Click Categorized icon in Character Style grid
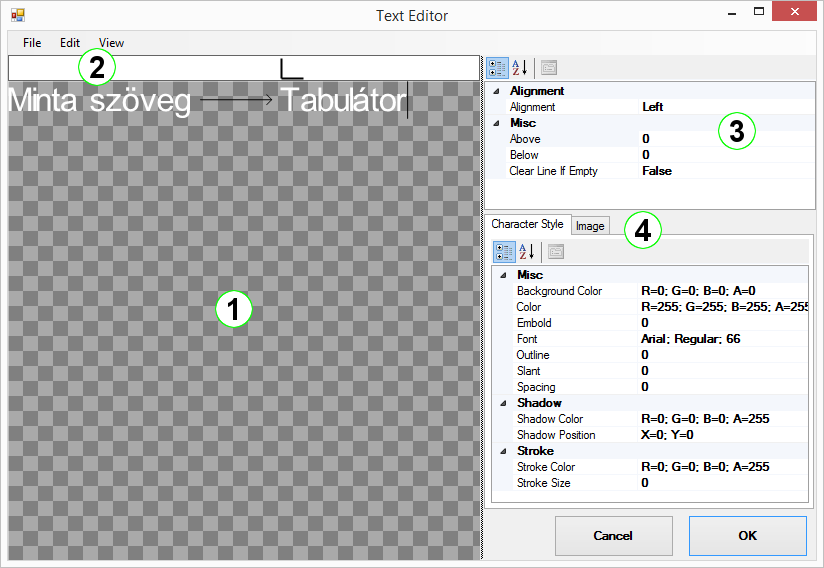824x568 pixels. click(x=504, y=252)
